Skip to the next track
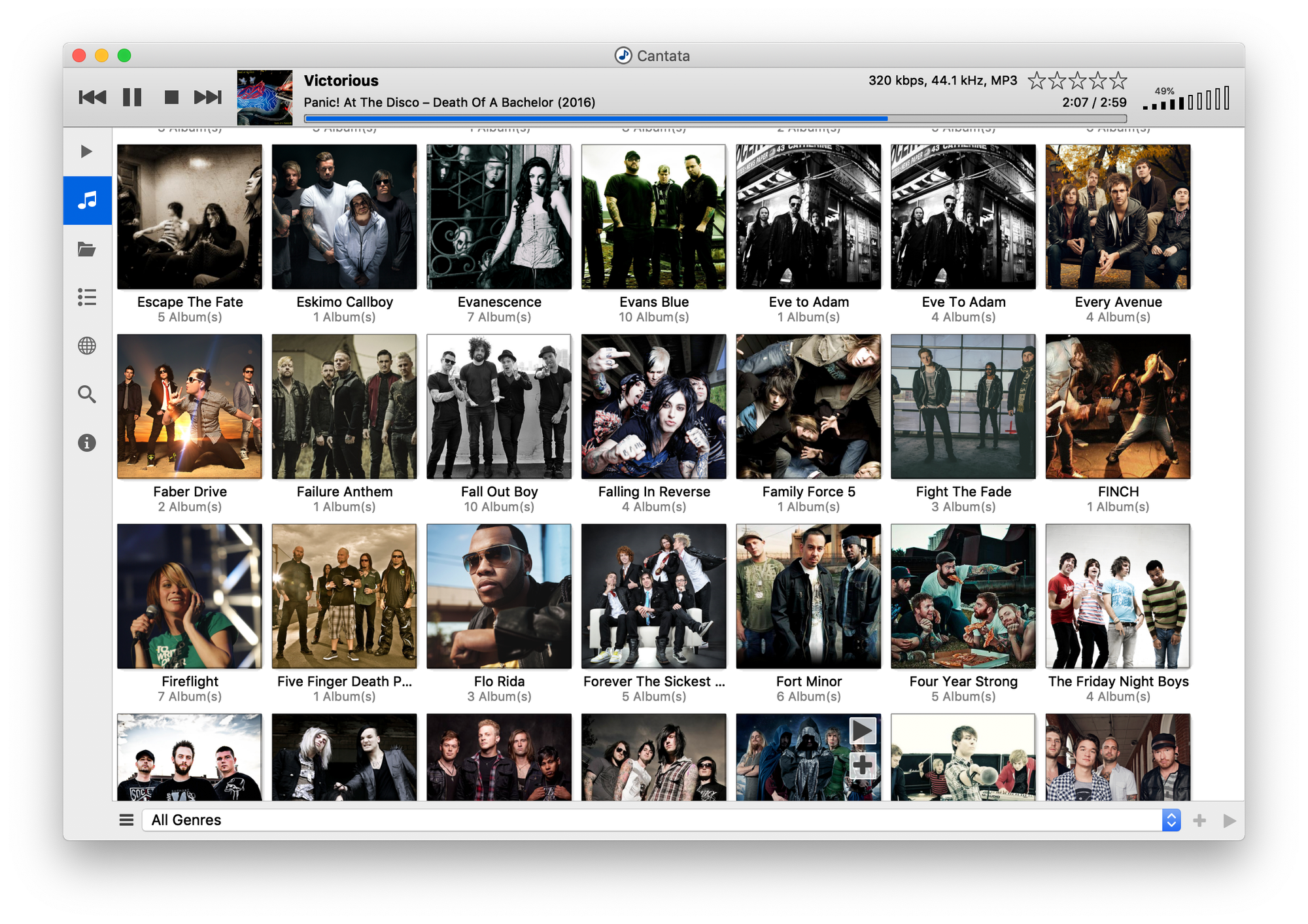 pos(208,97)
